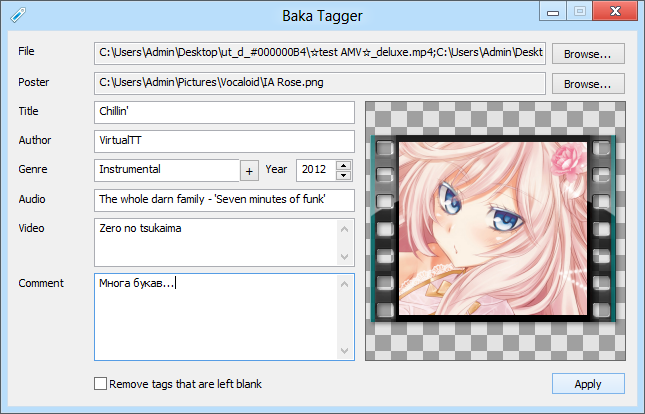Click the Video box scroll up arrow
This screenshot has height=414, width=645.
pyautogui.click(x=345, y=229)
